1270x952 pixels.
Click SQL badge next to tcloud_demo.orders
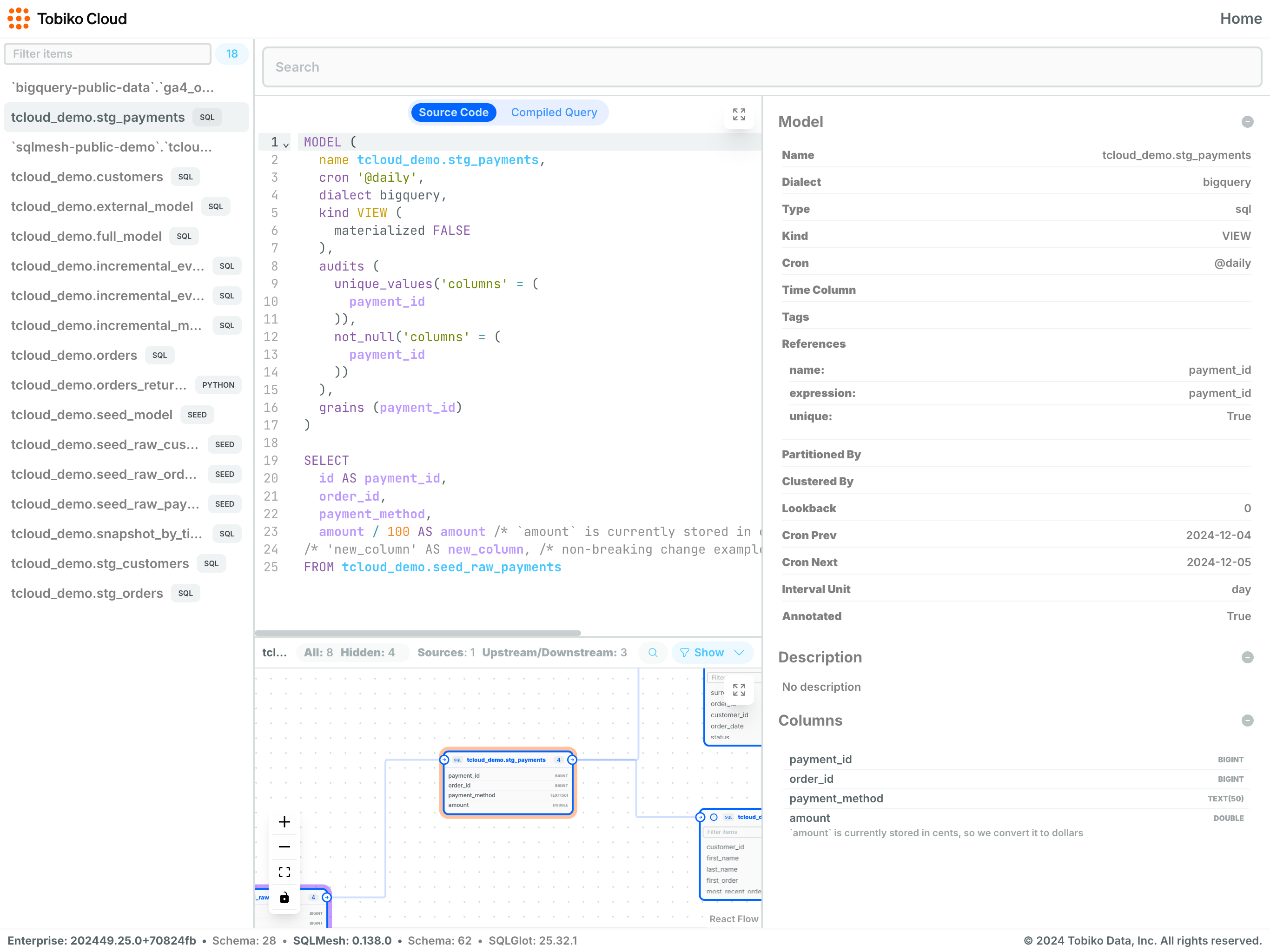pos(159,355)
